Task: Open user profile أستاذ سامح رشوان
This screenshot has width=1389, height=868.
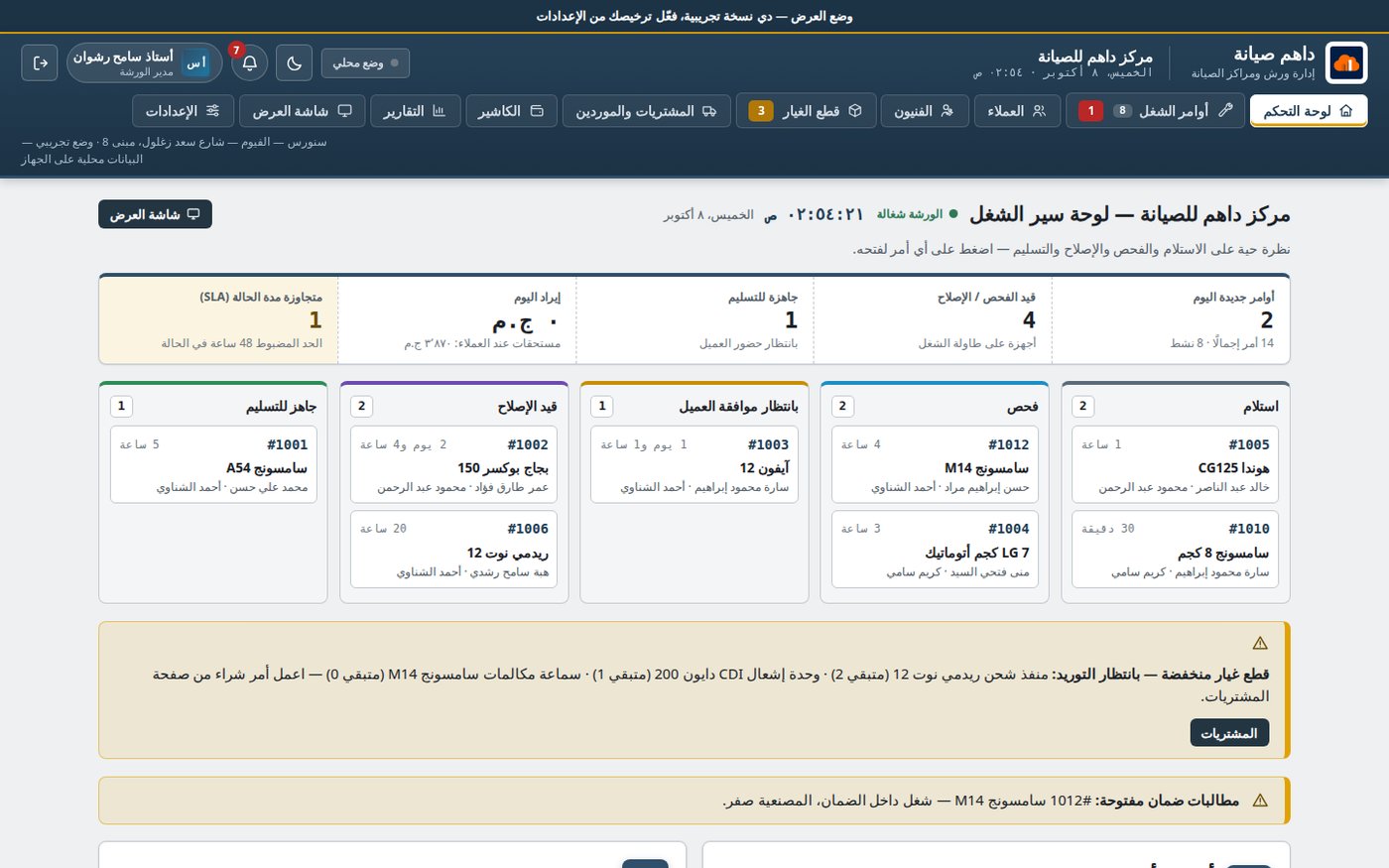Action: point(145,62)
